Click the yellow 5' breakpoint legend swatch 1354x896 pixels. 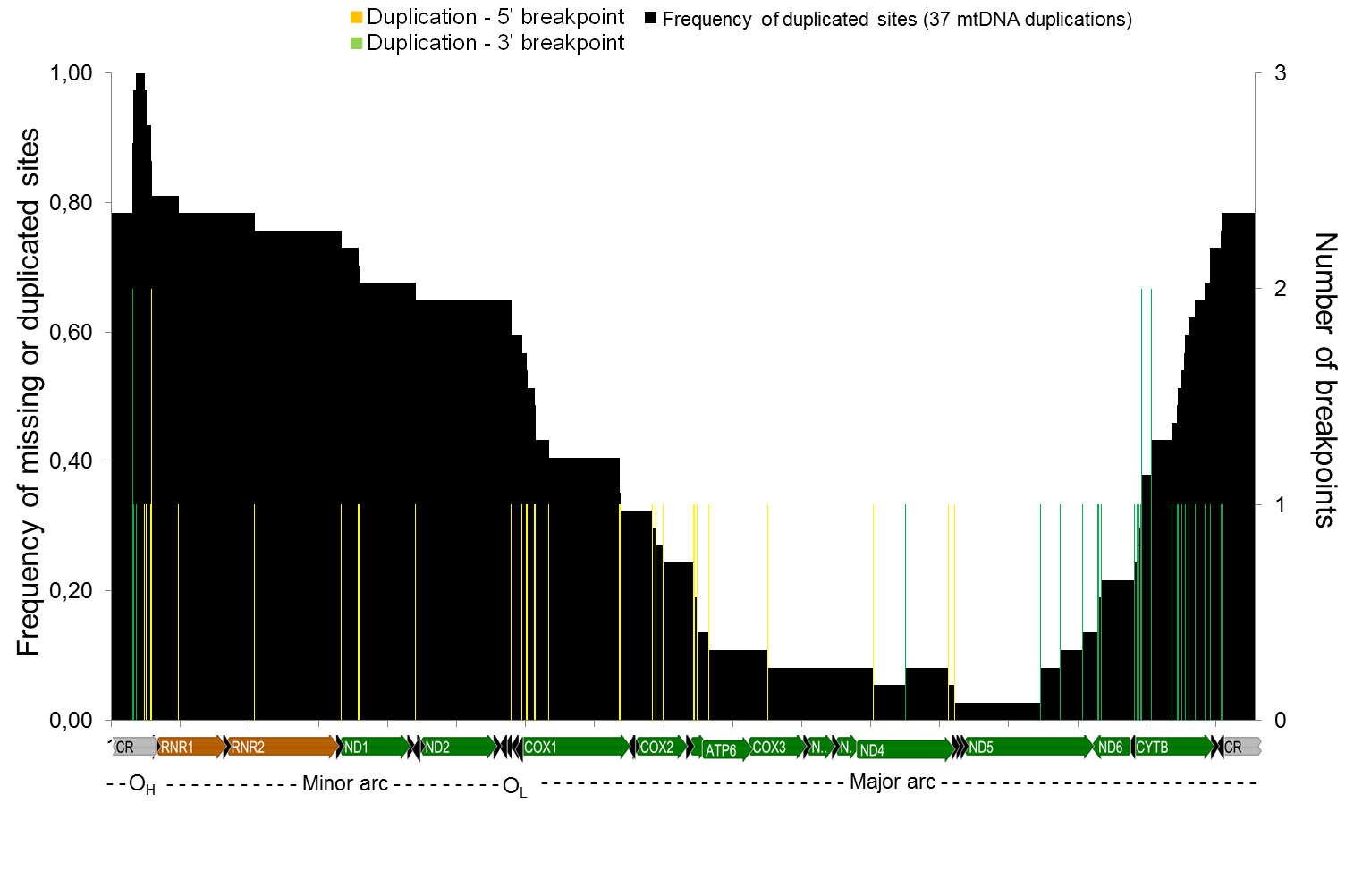tap(356, 17)
